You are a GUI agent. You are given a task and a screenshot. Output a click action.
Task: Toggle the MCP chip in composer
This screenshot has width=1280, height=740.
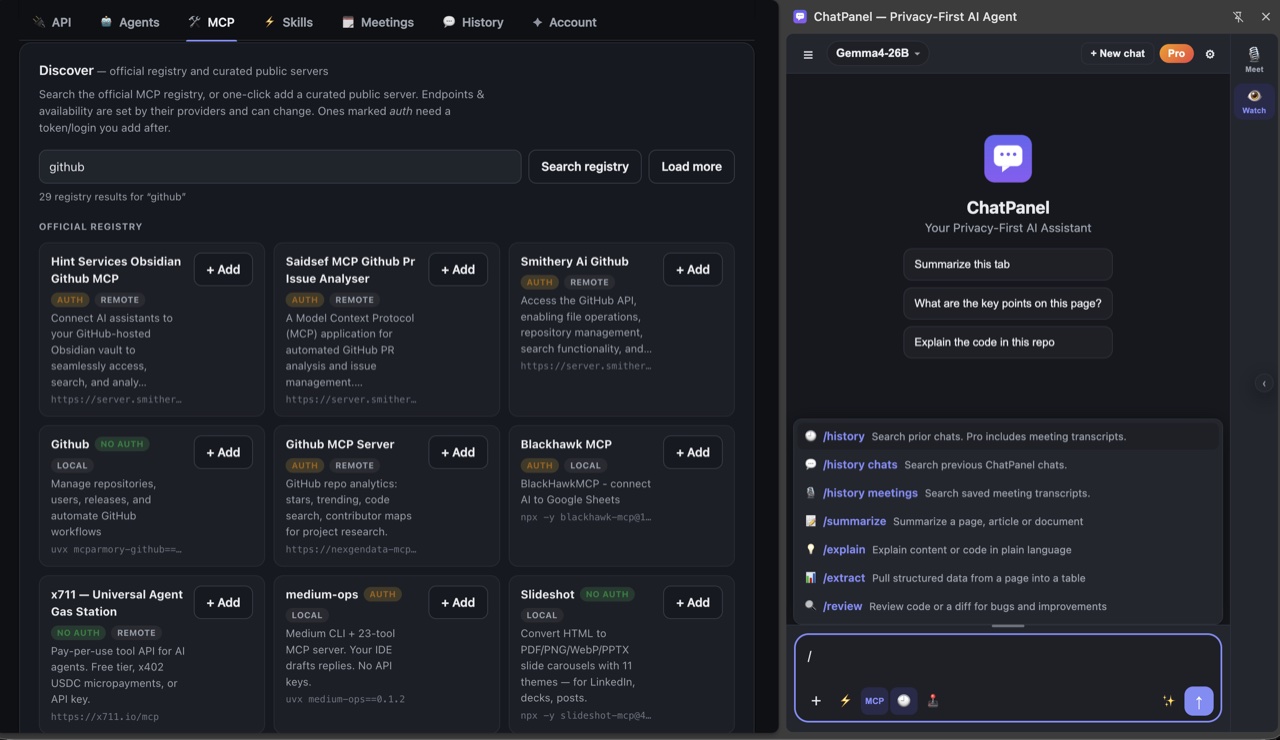874,701
